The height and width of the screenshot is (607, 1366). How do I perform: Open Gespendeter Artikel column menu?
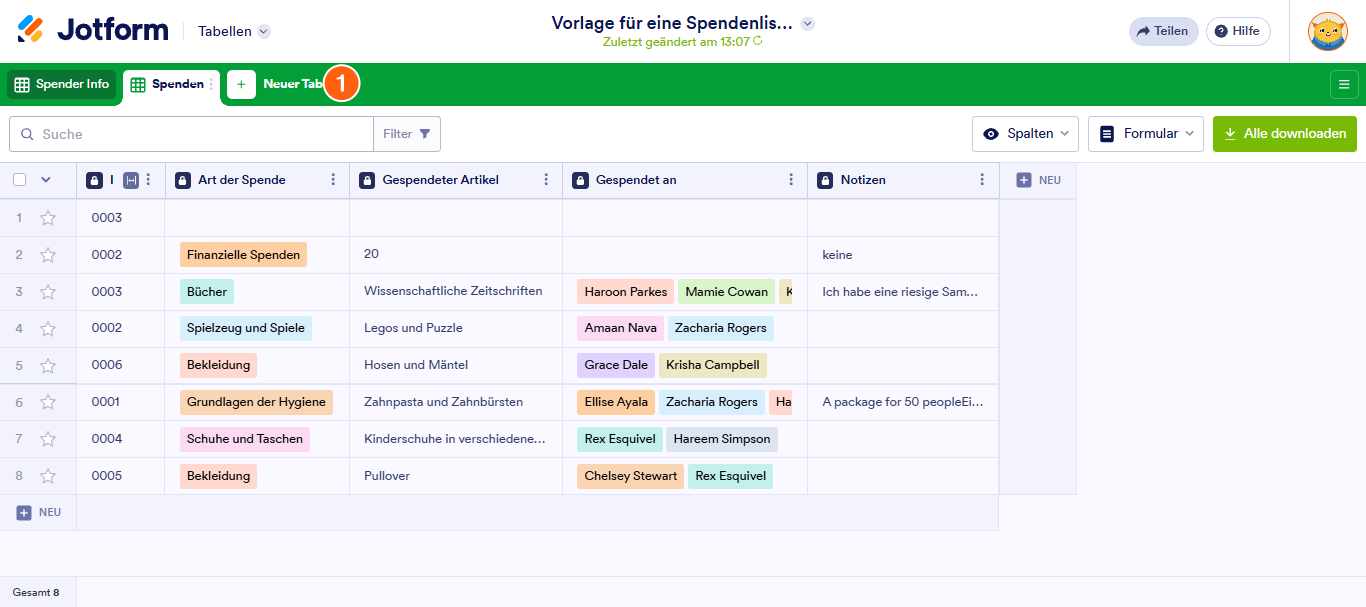[x=546, y=180]
